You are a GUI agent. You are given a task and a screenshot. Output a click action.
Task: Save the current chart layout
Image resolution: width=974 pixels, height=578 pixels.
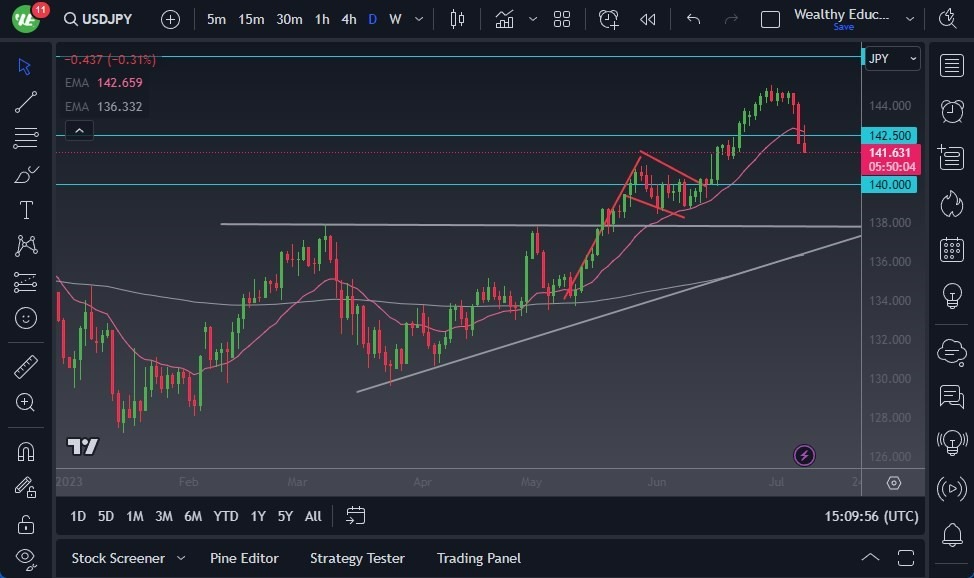(x=845, y=27)
